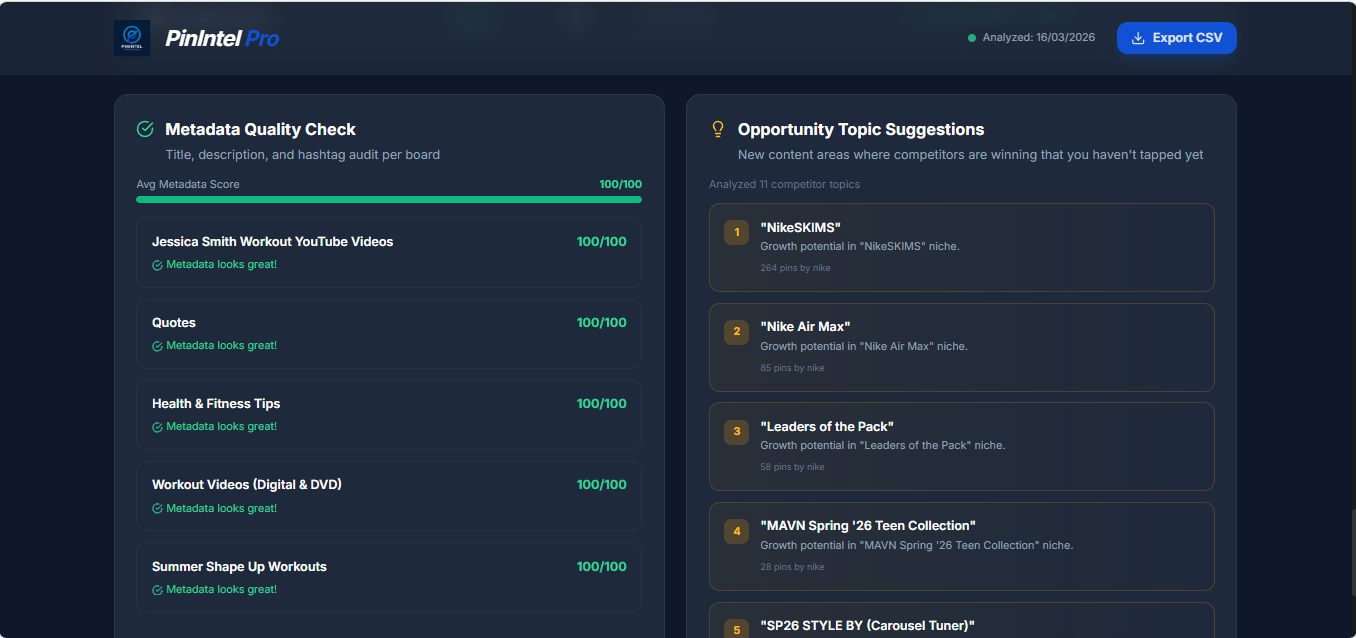Click 100/100 score for Summer Shape Up Workouts
Image resolution: width=1356 pixels, height=638 pixels.
[x=602, y=567]
